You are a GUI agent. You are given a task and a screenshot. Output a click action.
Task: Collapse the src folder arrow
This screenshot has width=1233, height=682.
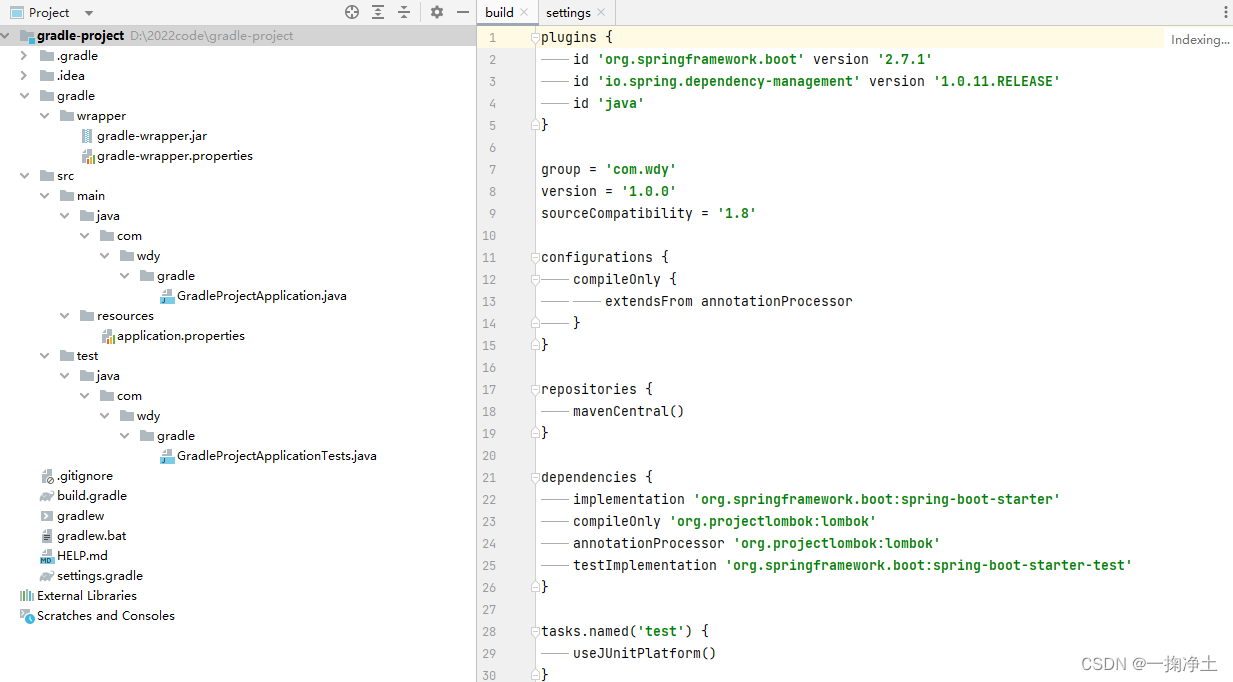pyautogui.click(x=24, y=176)
